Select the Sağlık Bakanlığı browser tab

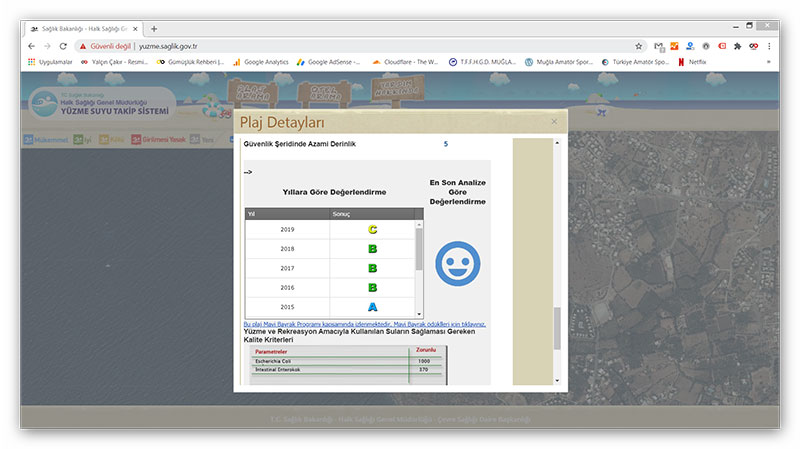point(85,29)
